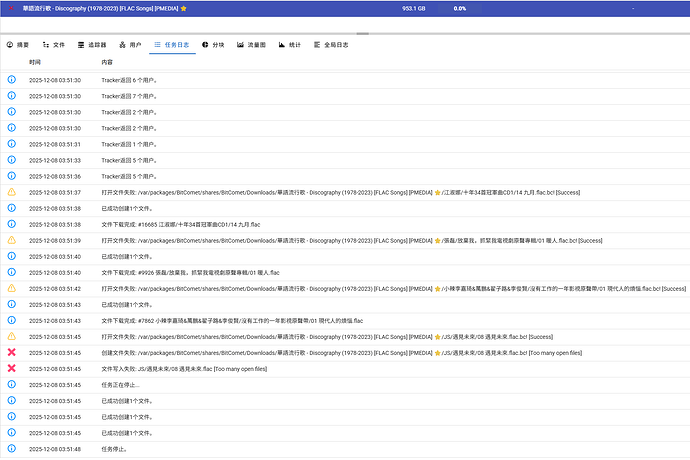Click the info icon next to 任务停止。
The height and width of the screenshot is (460, 690).
pyautogui.click(x=12, y=449)
